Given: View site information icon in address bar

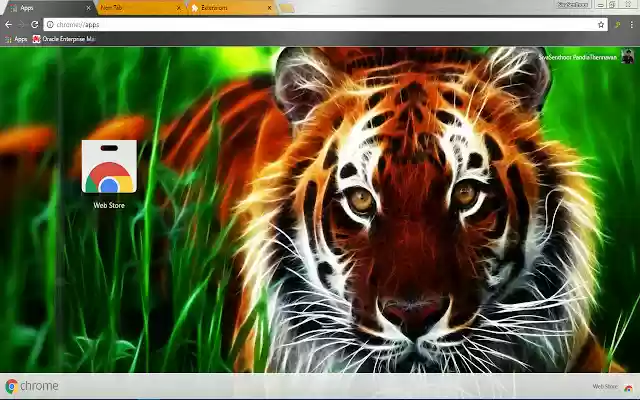Looking at the screenshot, I should [x=50, y=24].
